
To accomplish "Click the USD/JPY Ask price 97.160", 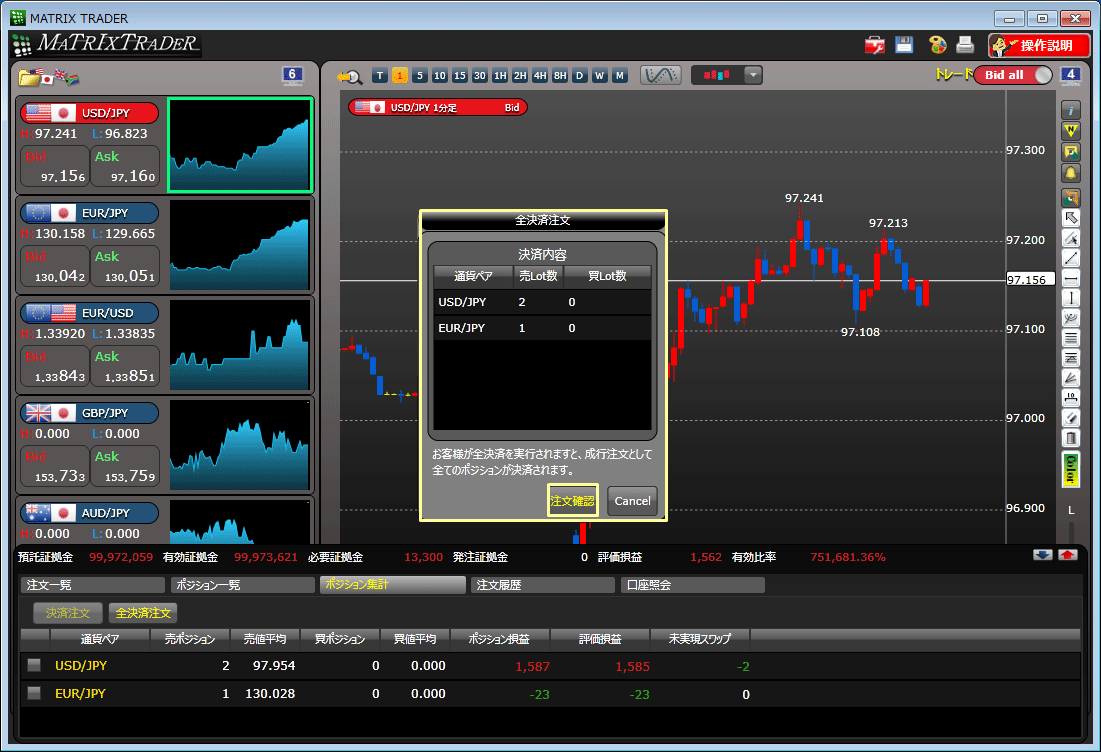I will pyautogui.click(x=125, y=168).
